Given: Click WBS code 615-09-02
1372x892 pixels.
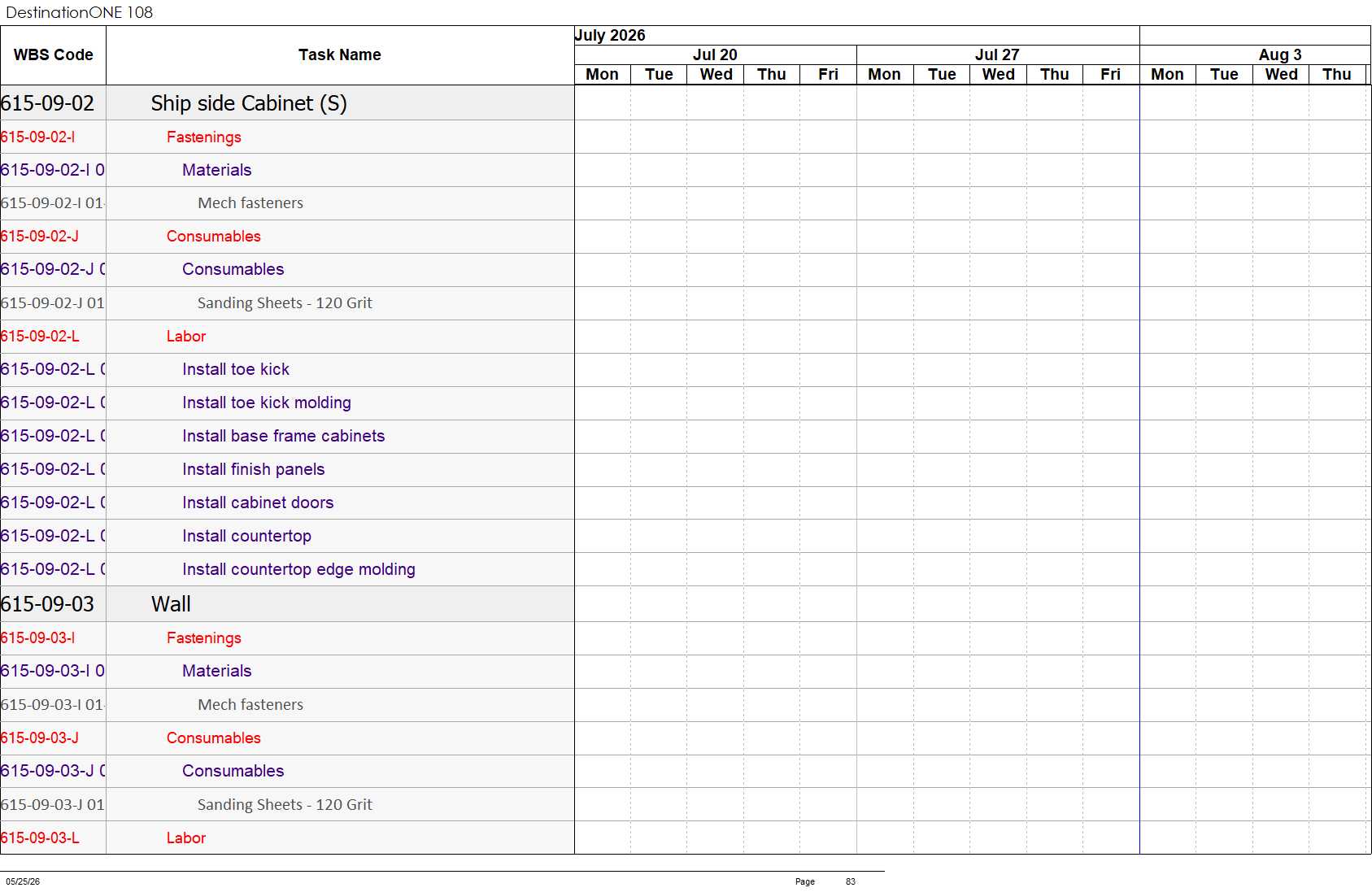Looking at the screenshot, I should click(x=47, y=103).
